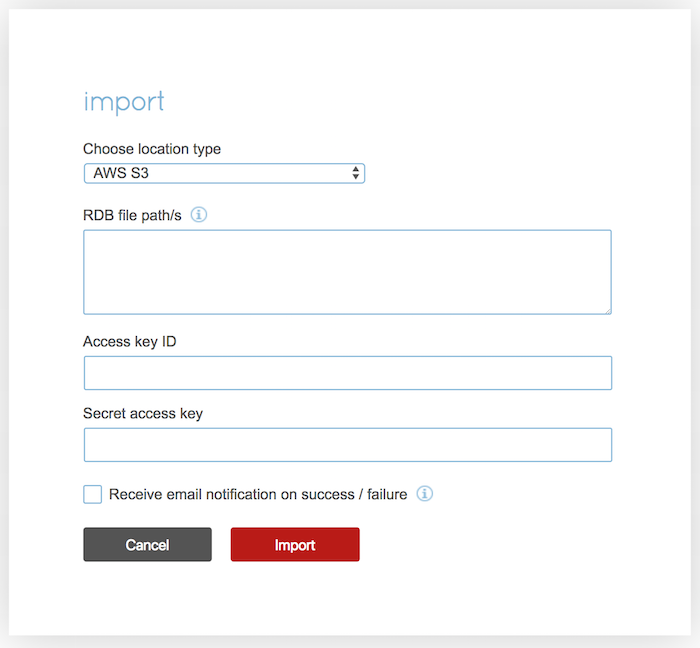Click the info icon beside RDB file path/s
The height and width of the screenshot is (648, 700).
(199, 214)
